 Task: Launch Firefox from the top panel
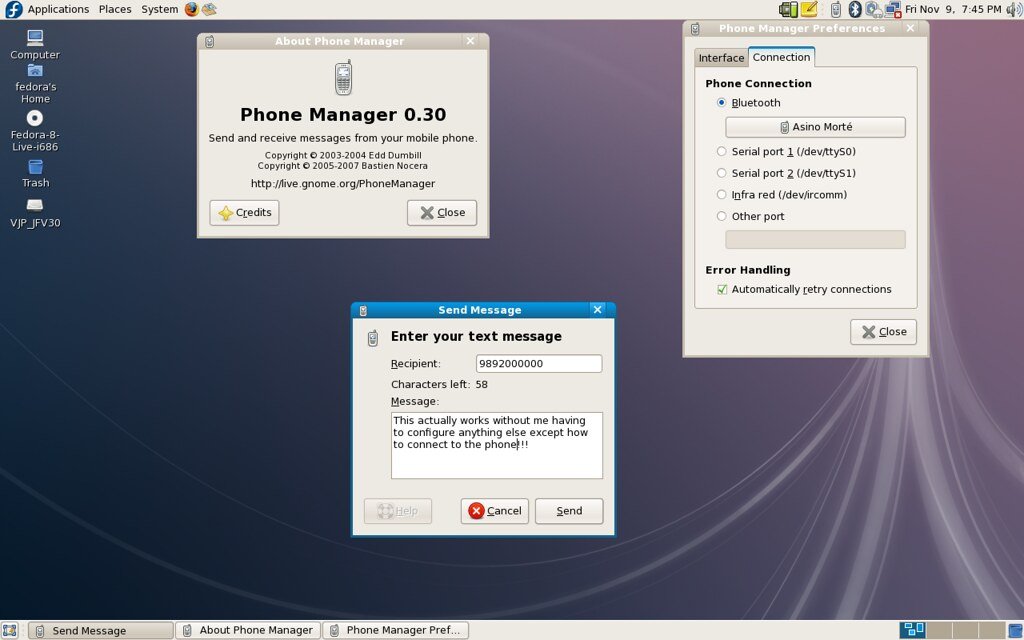192,9
